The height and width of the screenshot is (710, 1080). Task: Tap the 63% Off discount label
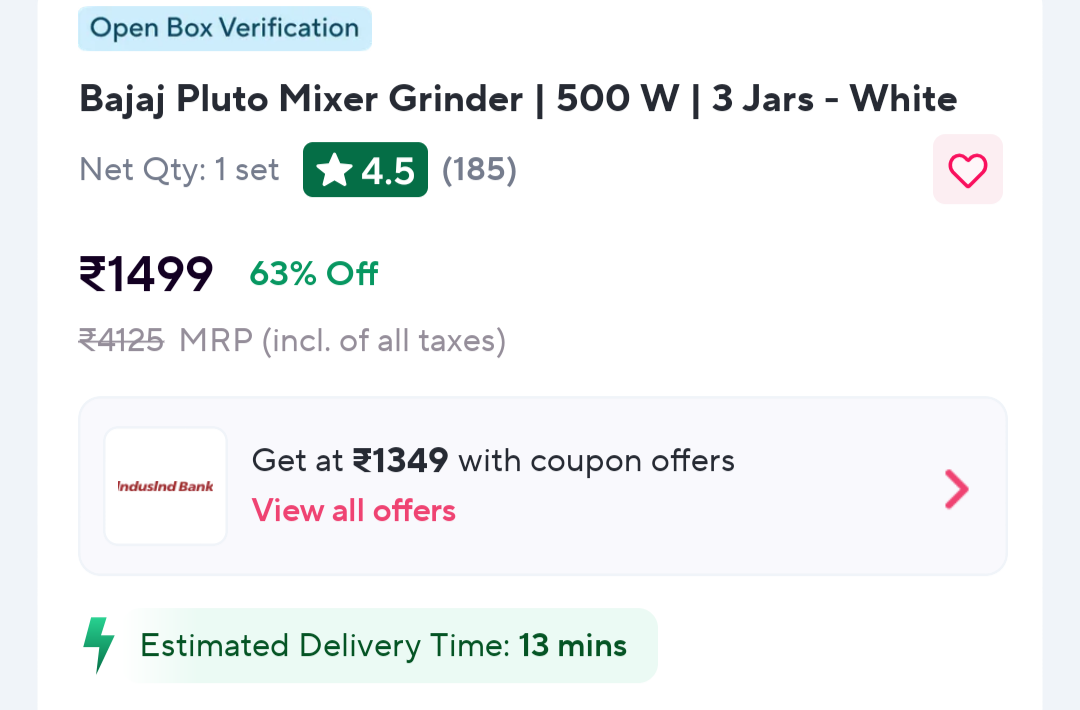tap(314, 274)
